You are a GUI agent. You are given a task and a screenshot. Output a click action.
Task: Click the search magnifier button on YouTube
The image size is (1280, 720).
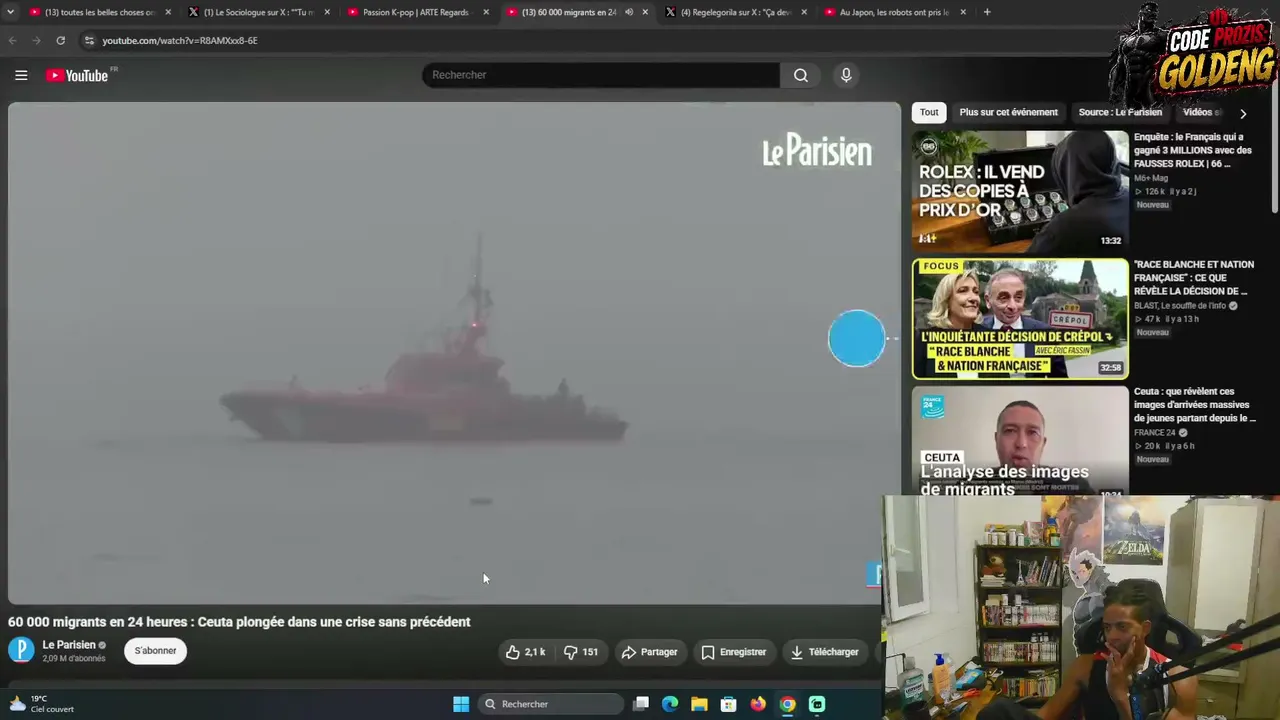pyautogui.click(x=801, y=75)
